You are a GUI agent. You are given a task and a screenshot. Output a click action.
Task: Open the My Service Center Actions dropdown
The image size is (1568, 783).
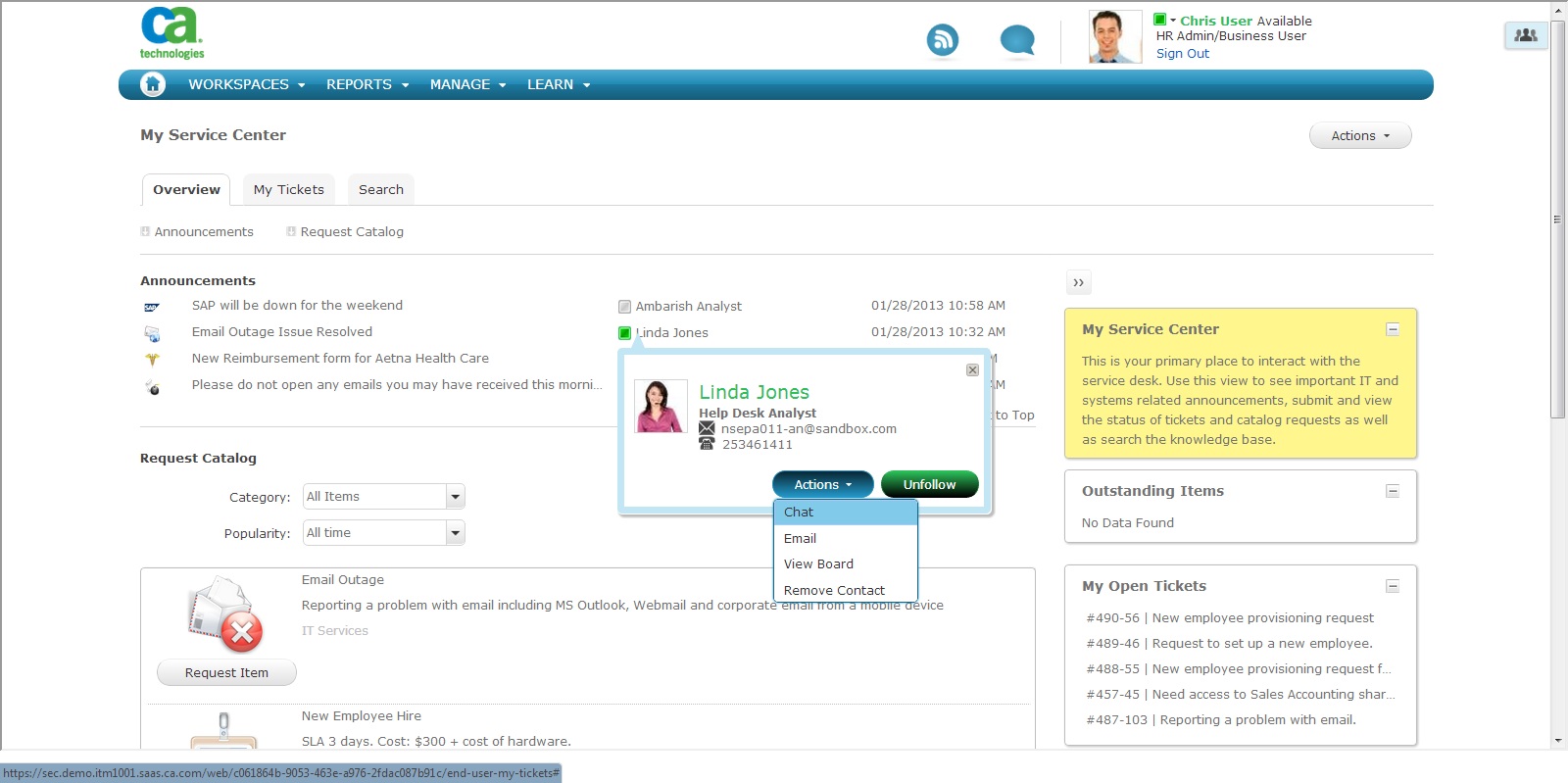1360,136
